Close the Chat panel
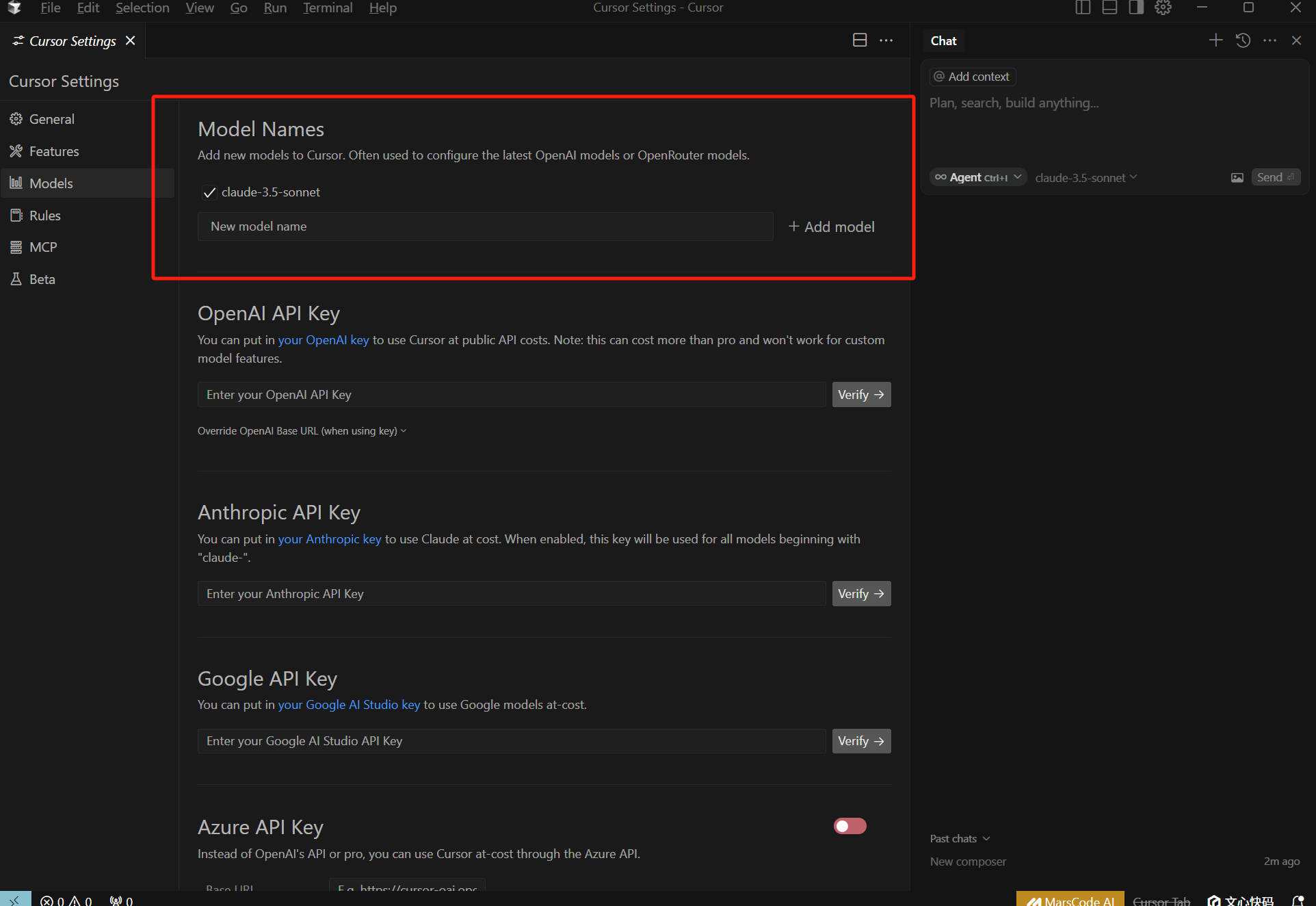1316x906 pixels. click(1296, 40)
